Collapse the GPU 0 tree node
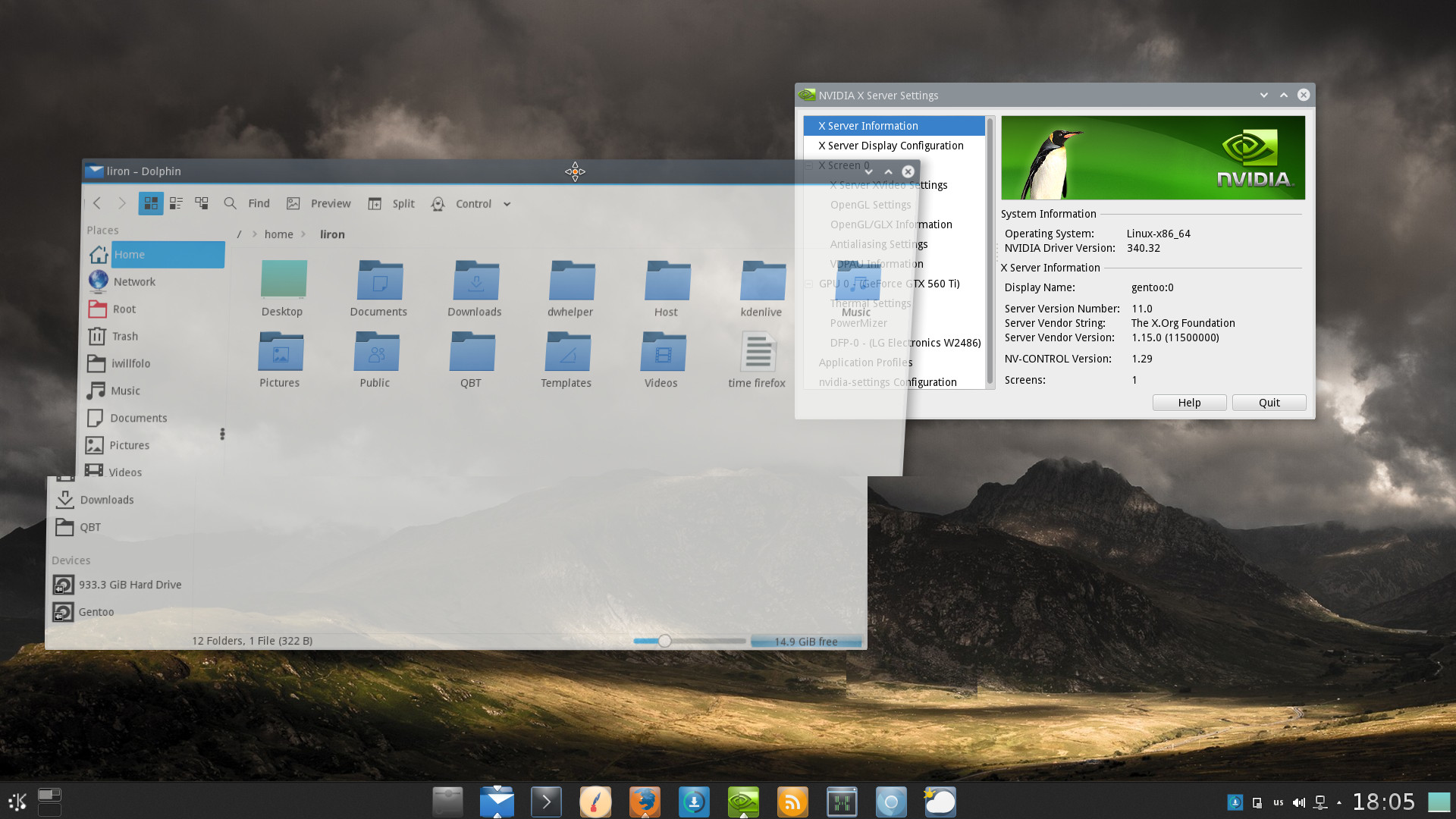1456x819 pixels. (809, 284)
